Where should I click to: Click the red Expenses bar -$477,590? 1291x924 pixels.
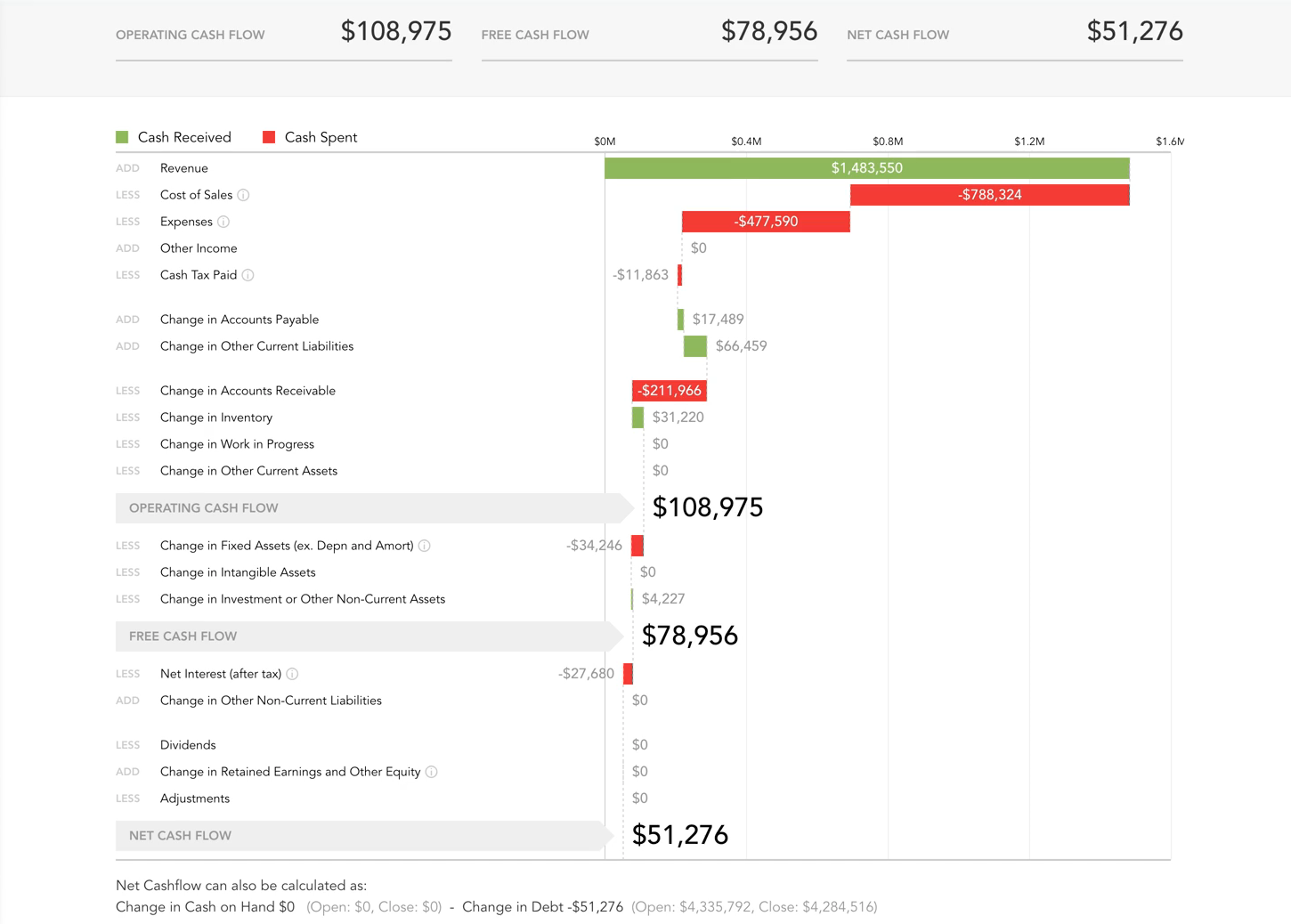pos(766,222)
